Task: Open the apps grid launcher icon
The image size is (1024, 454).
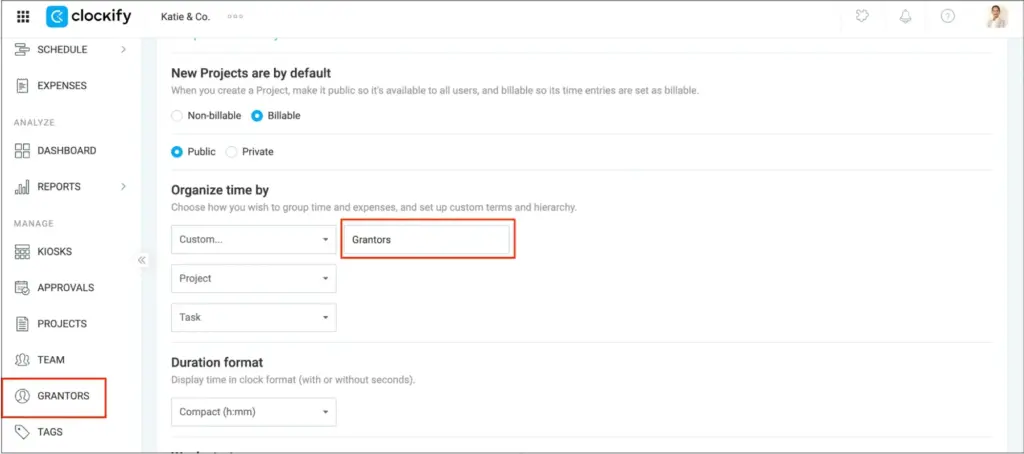Action: 24,17
